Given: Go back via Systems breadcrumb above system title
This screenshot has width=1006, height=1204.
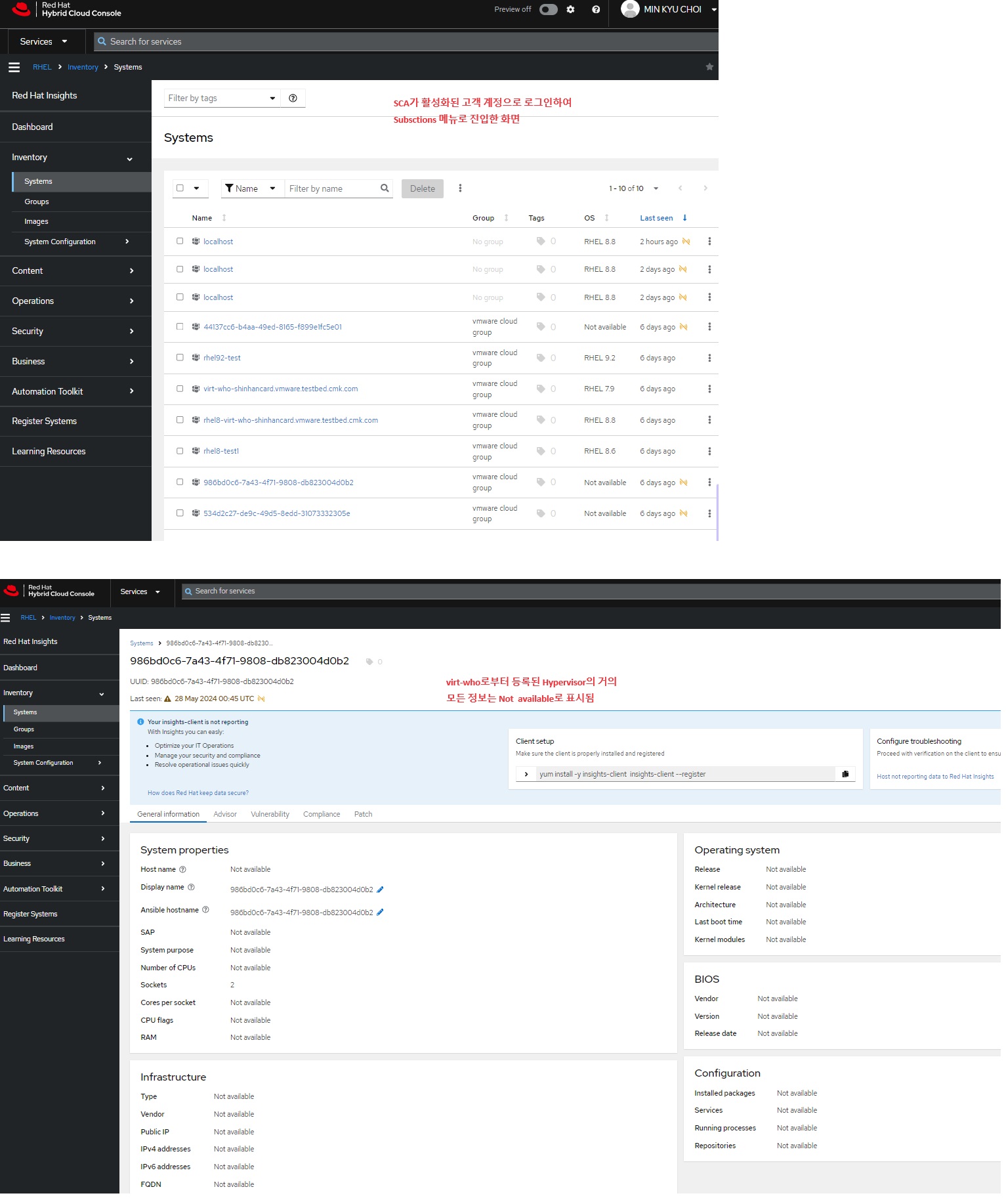Looking at the screenshot, I should [142, 643].
